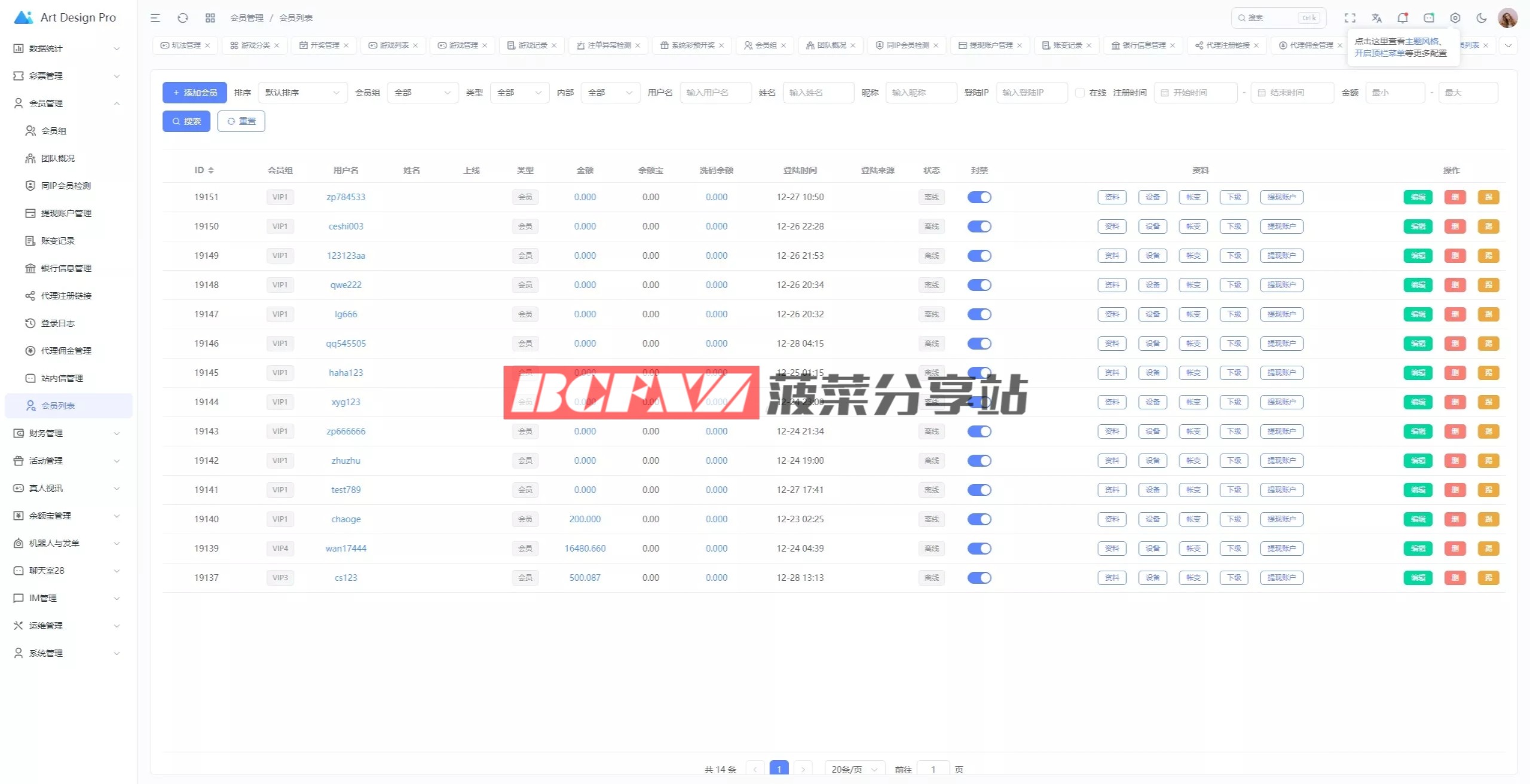Open the notifications bell icon
This screenshot has width=1530, height=784.
[x=1403, y=18]
